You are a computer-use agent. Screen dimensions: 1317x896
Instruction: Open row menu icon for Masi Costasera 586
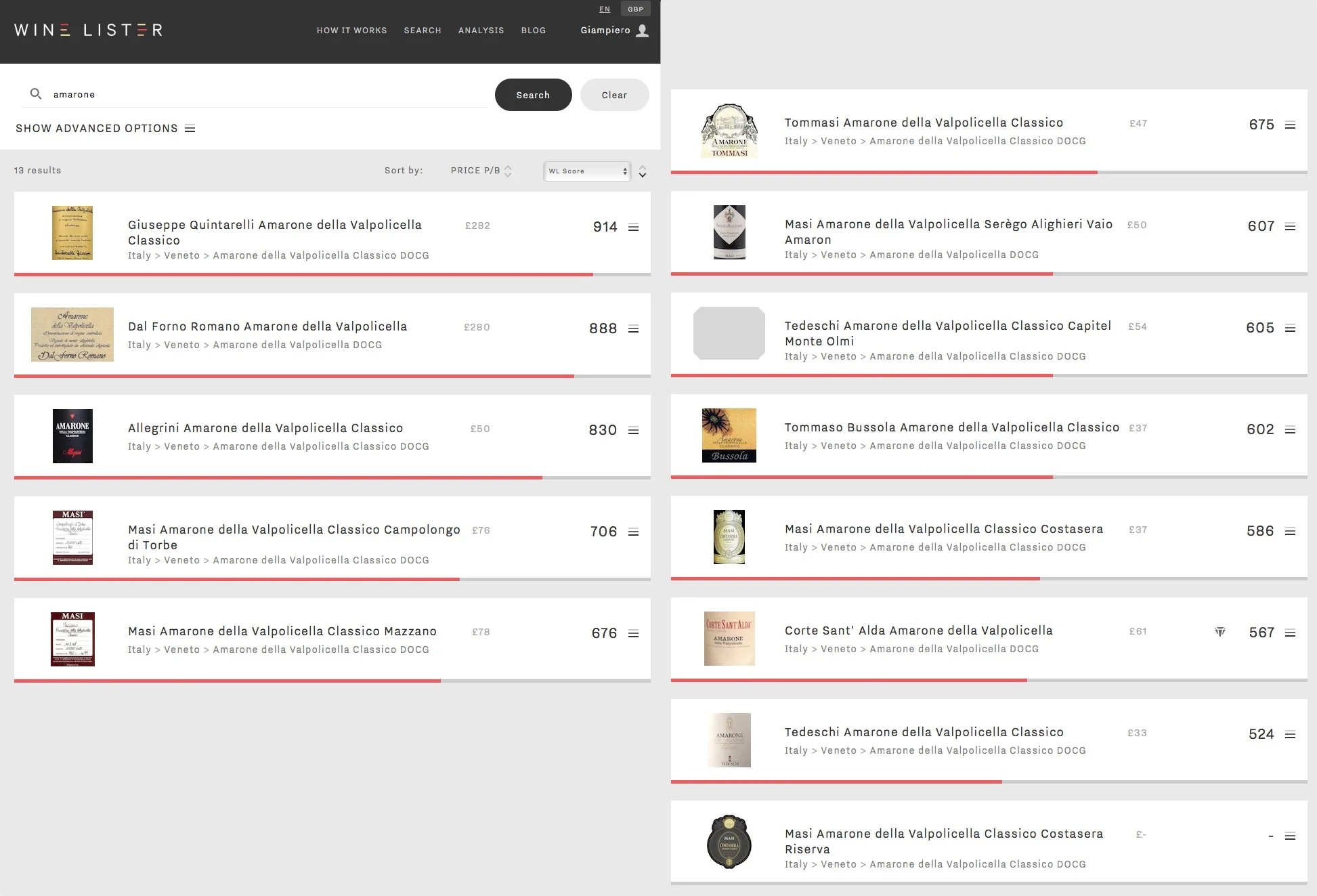pyautogui.click(x=1290, y=532)
